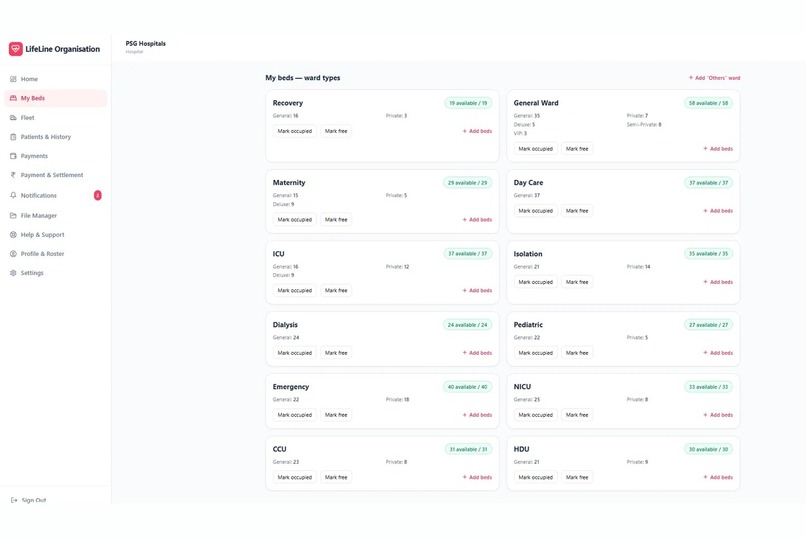The width and height of the screenshot is (806, 538).
Task: Click the Profile & Roster user icon
Action: [13, 253]
